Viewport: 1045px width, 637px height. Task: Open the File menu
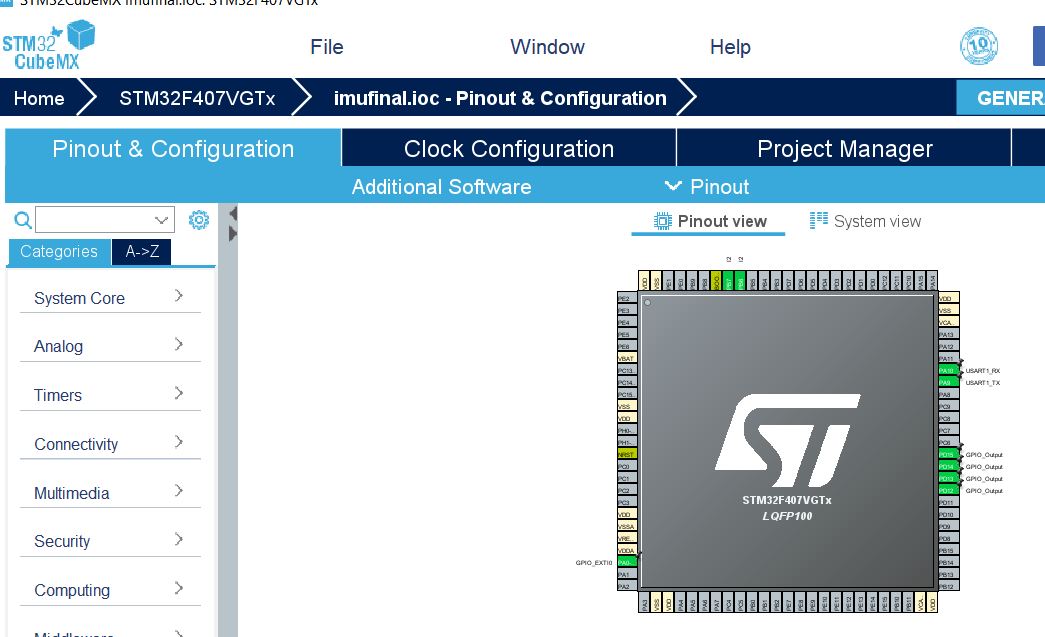327,47
